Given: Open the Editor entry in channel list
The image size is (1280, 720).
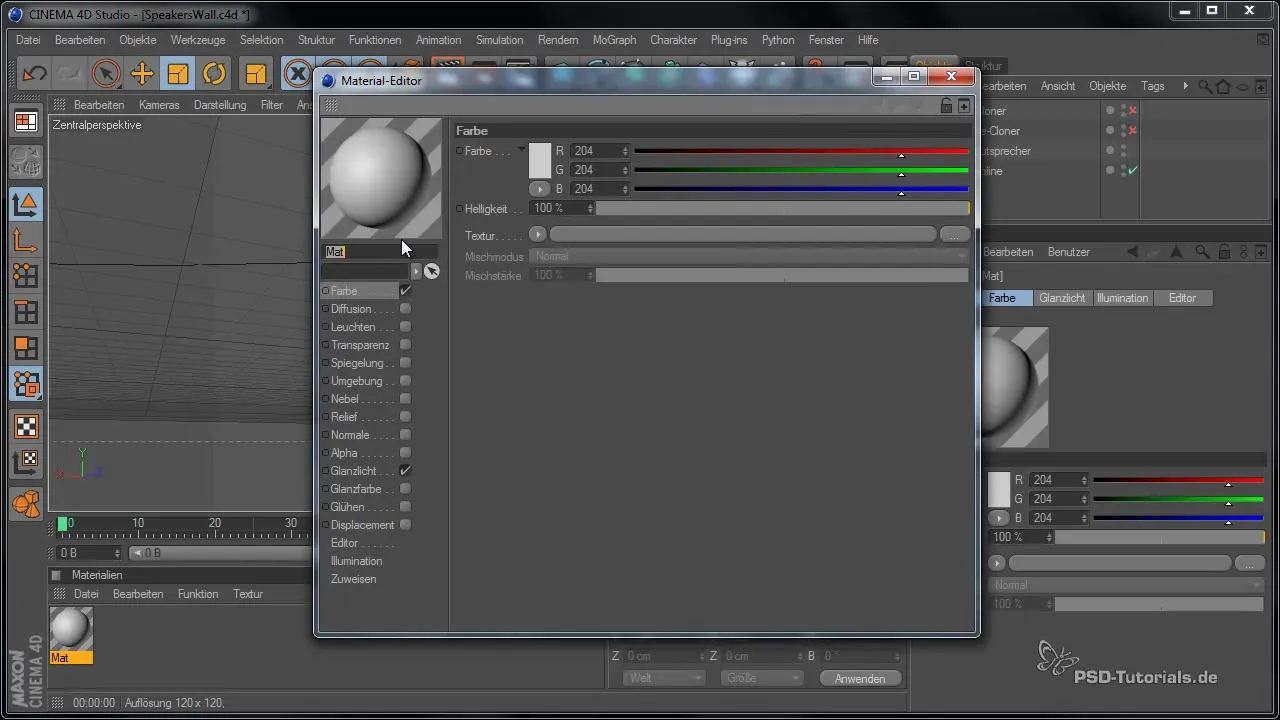Looking at the screenshot, I should tap(345, 543).
